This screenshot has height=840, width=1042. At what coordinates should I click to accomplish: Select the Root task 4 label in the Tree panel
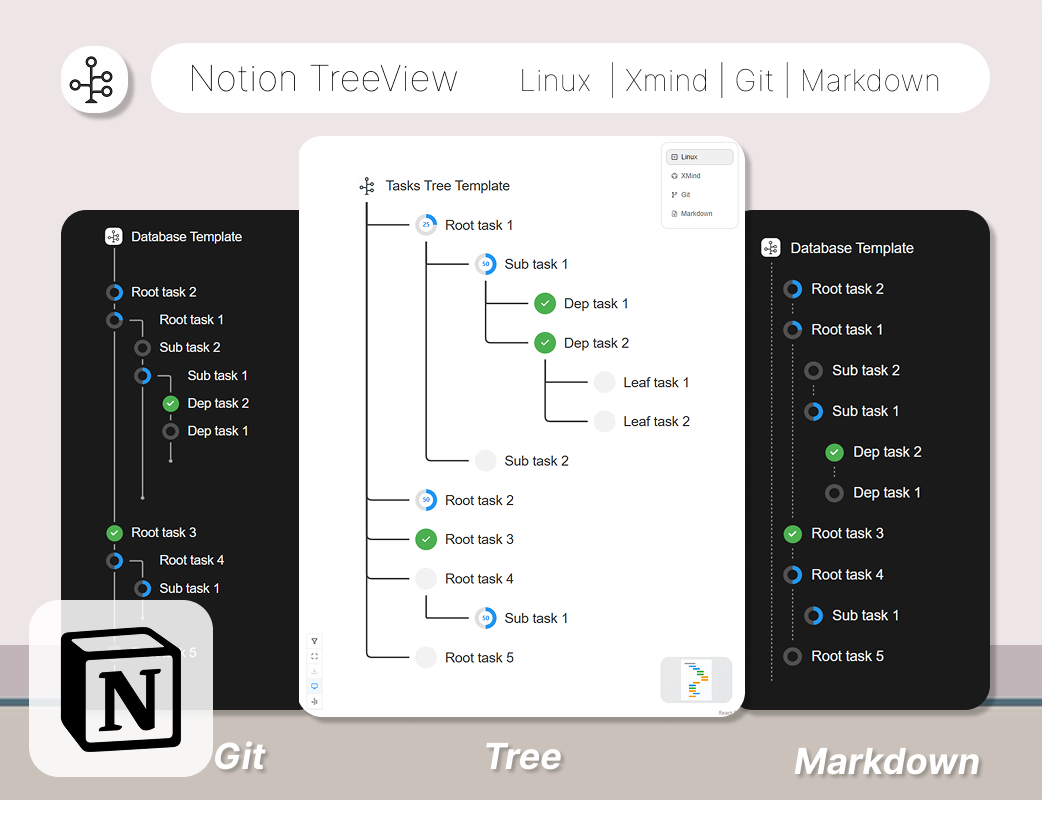tap(479, 579)
